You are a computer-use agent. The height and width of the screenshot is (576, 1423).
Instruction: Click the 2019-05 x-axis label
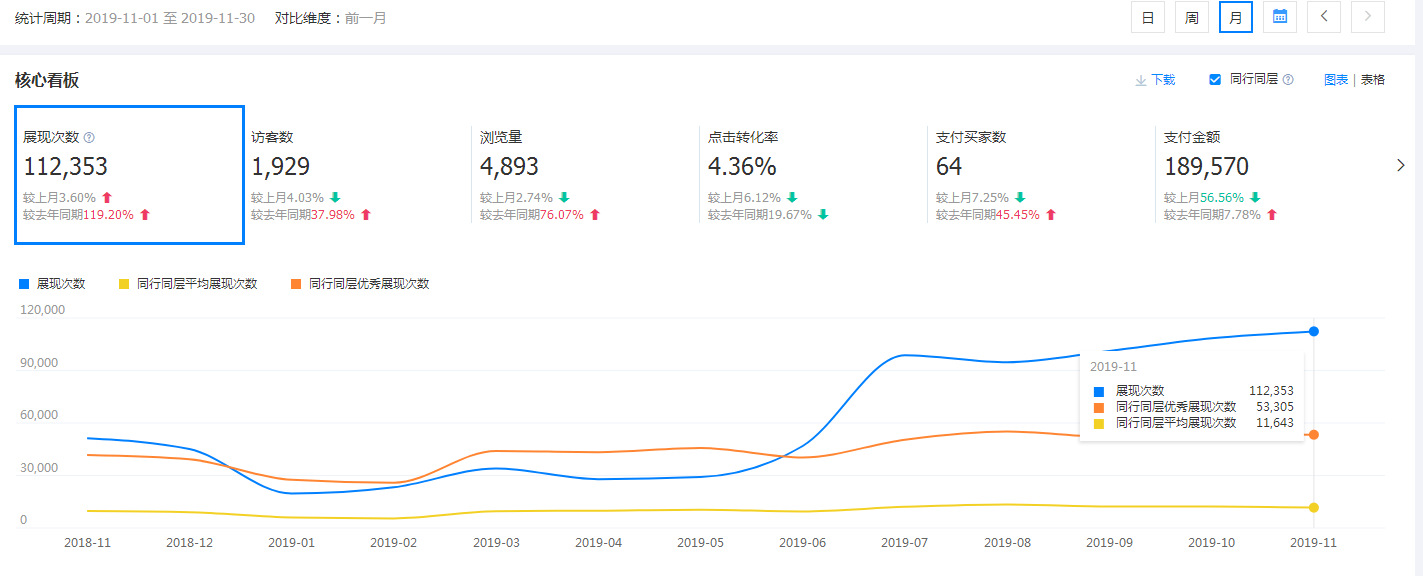[x=700, y=542]
